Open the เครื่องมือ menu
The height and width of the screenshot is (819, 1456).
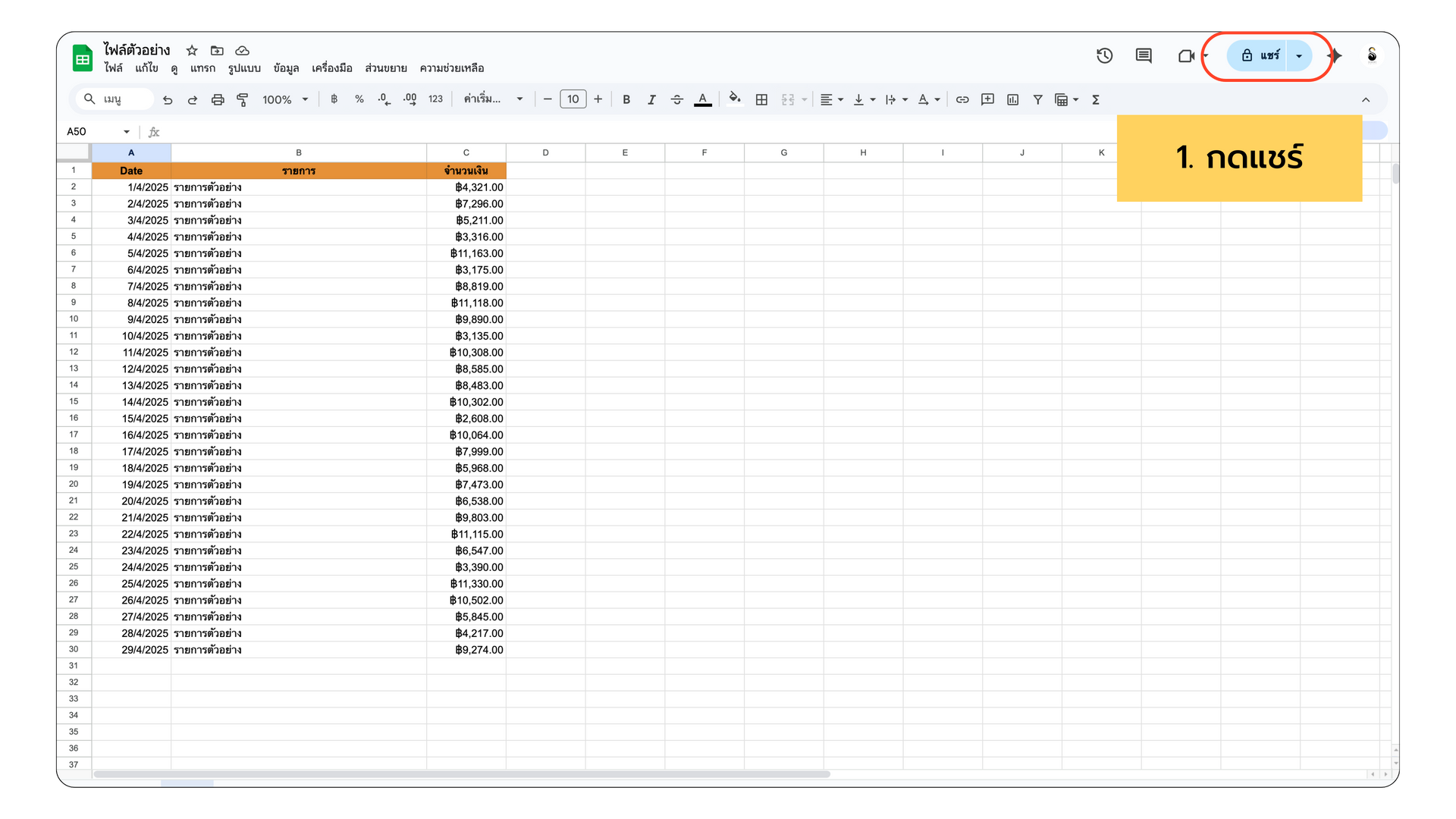(332, 68)
